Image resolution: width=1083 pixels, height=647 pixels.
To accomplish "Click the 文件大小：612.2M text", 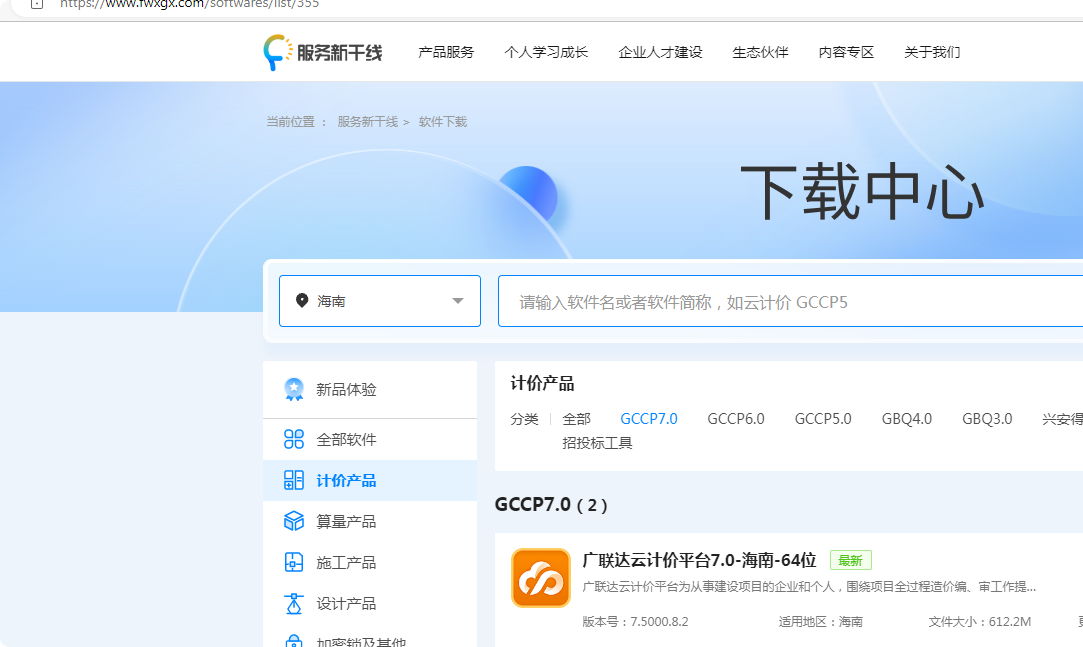I will [979, 621].
